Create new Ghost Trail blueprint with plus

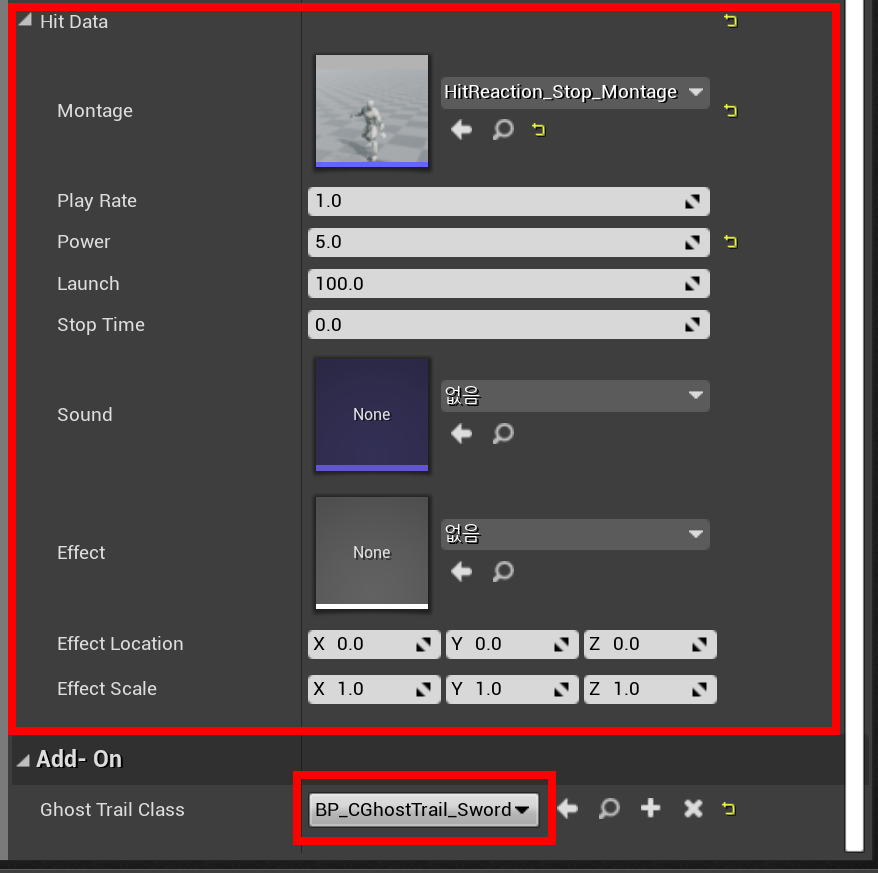[x=651, y=809]
